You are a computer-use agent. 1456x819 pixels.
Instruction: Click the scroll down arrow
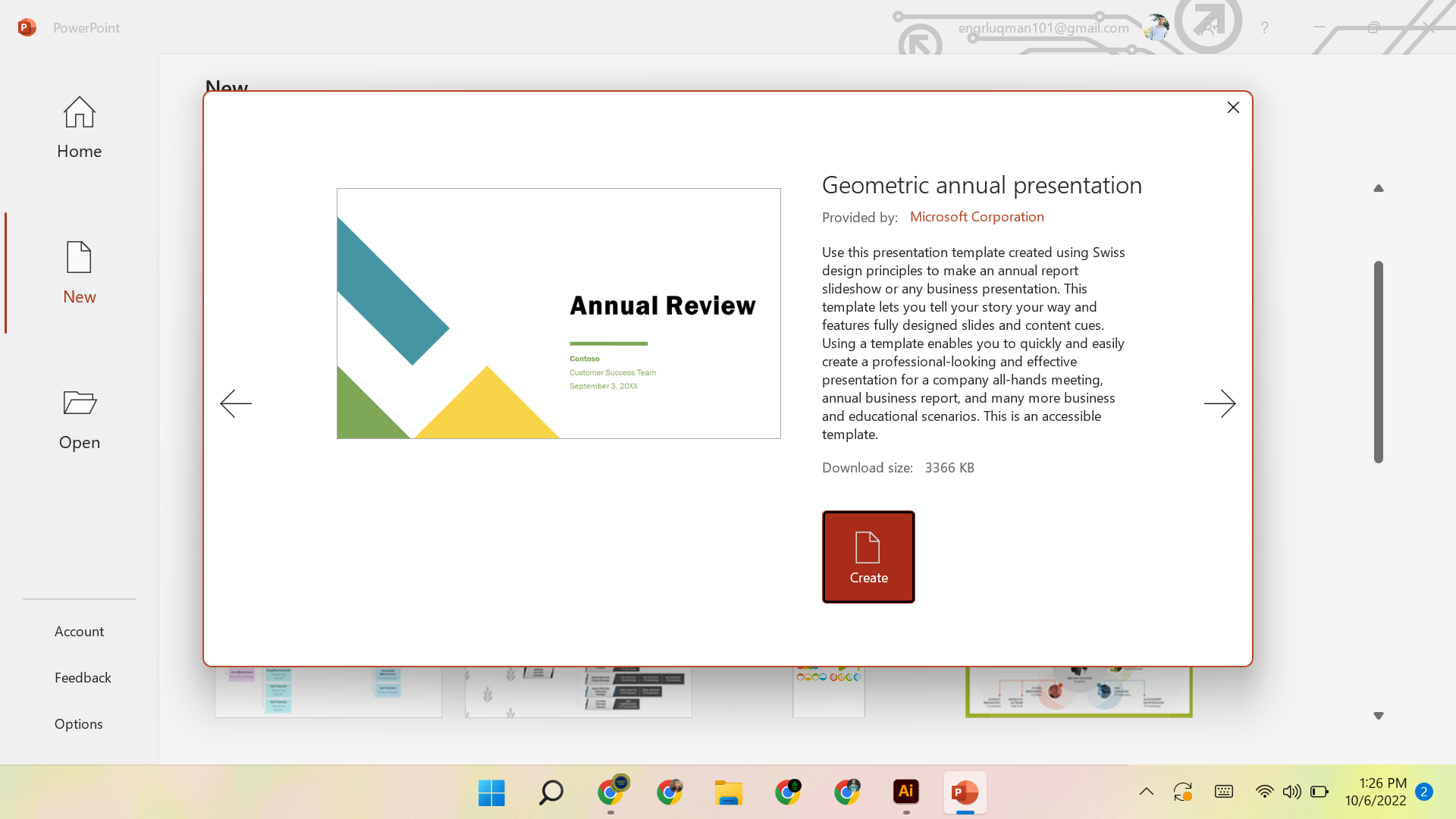click(1379, 714)
